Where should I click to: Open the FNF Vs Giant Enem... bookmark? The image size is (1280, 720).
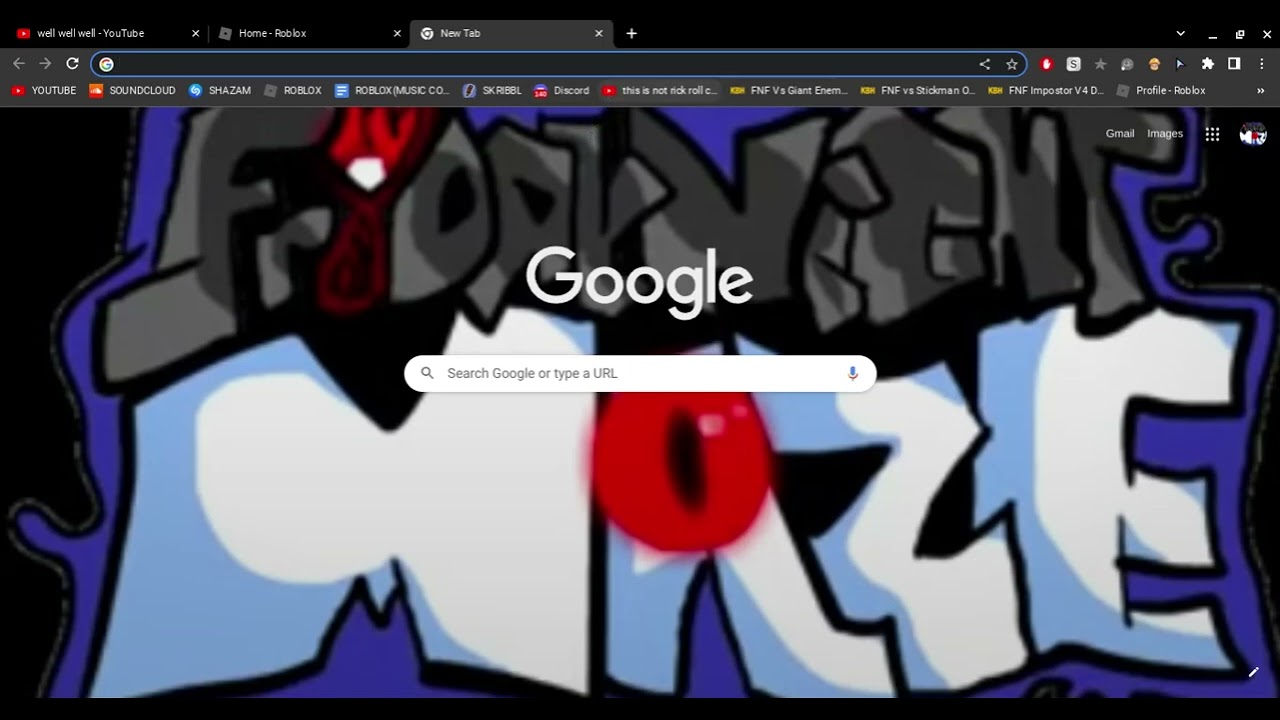click(789, 90)
